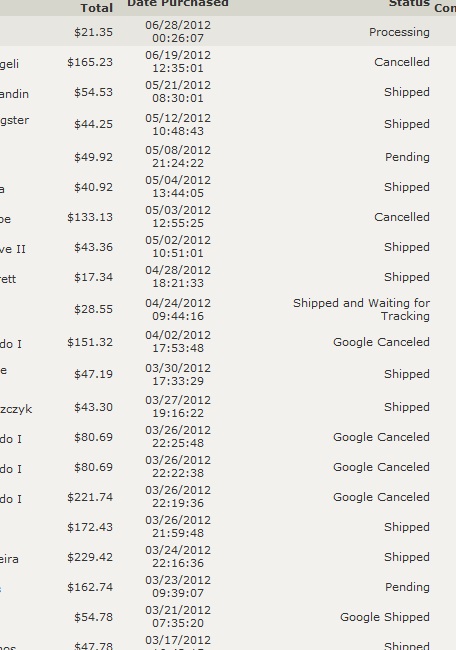
Task: Click the $54.53 Shipped order row
Action: (228, 92)
